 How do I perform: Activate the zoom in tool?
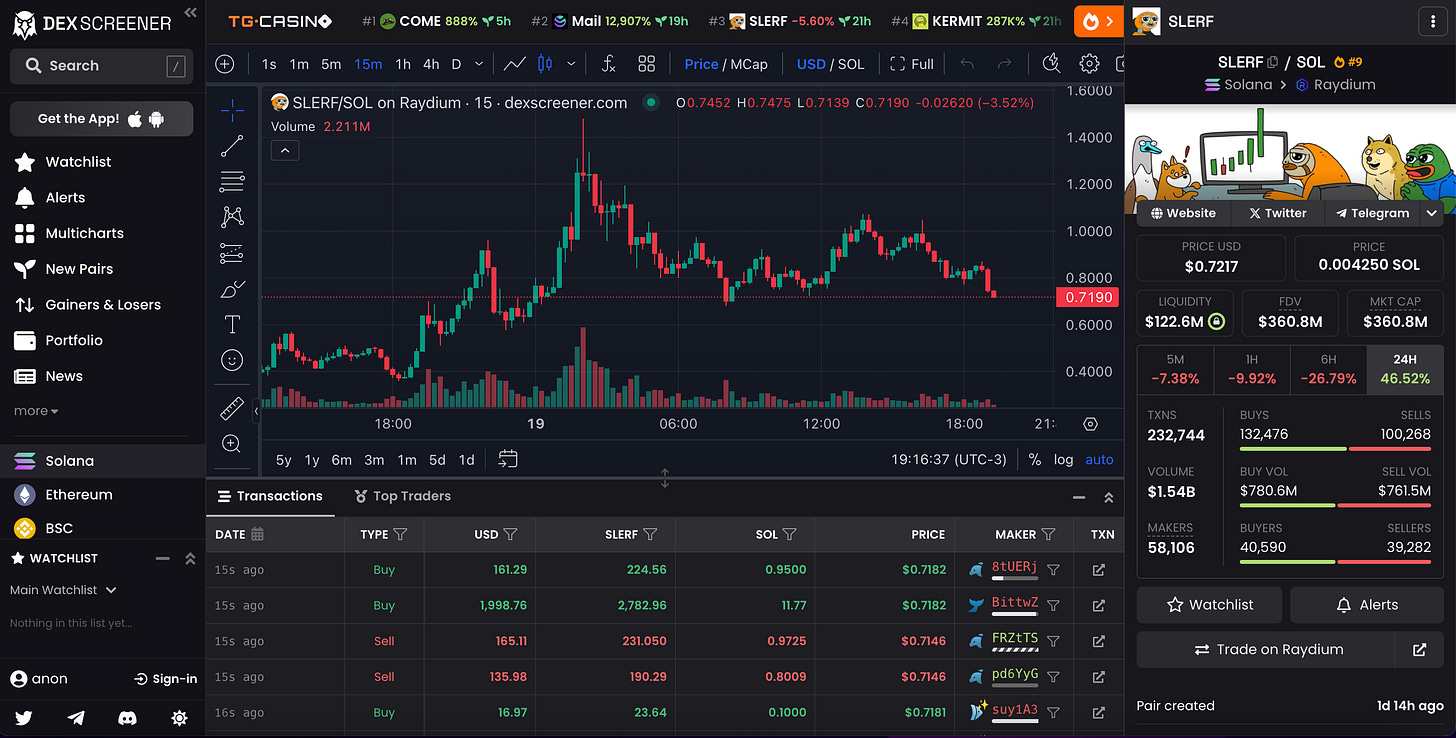(232, 443)
